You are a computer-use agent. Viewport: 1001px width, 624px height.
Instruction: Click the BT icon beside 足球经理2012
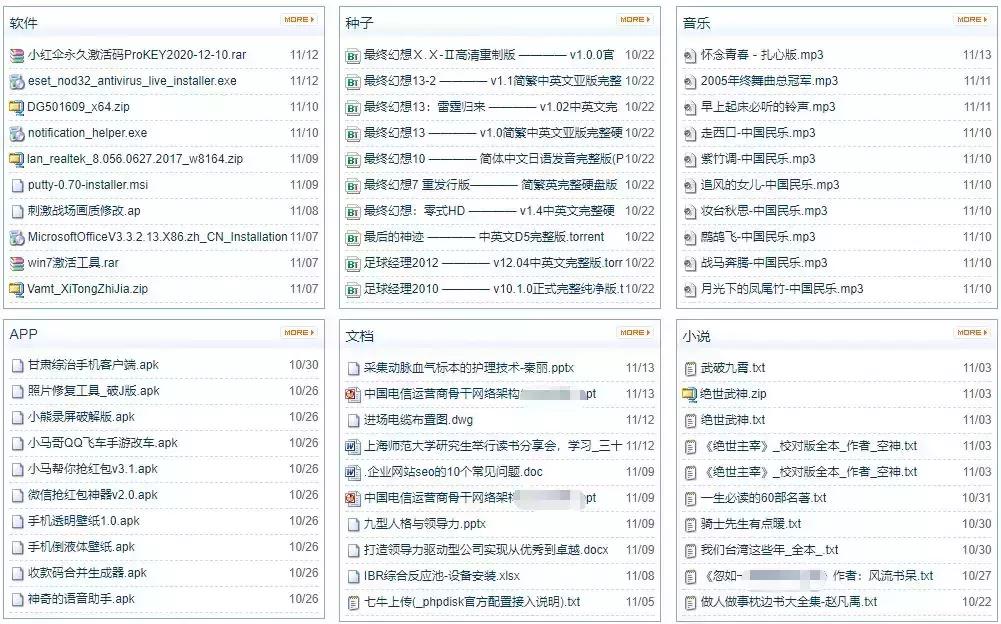[352, 263]
